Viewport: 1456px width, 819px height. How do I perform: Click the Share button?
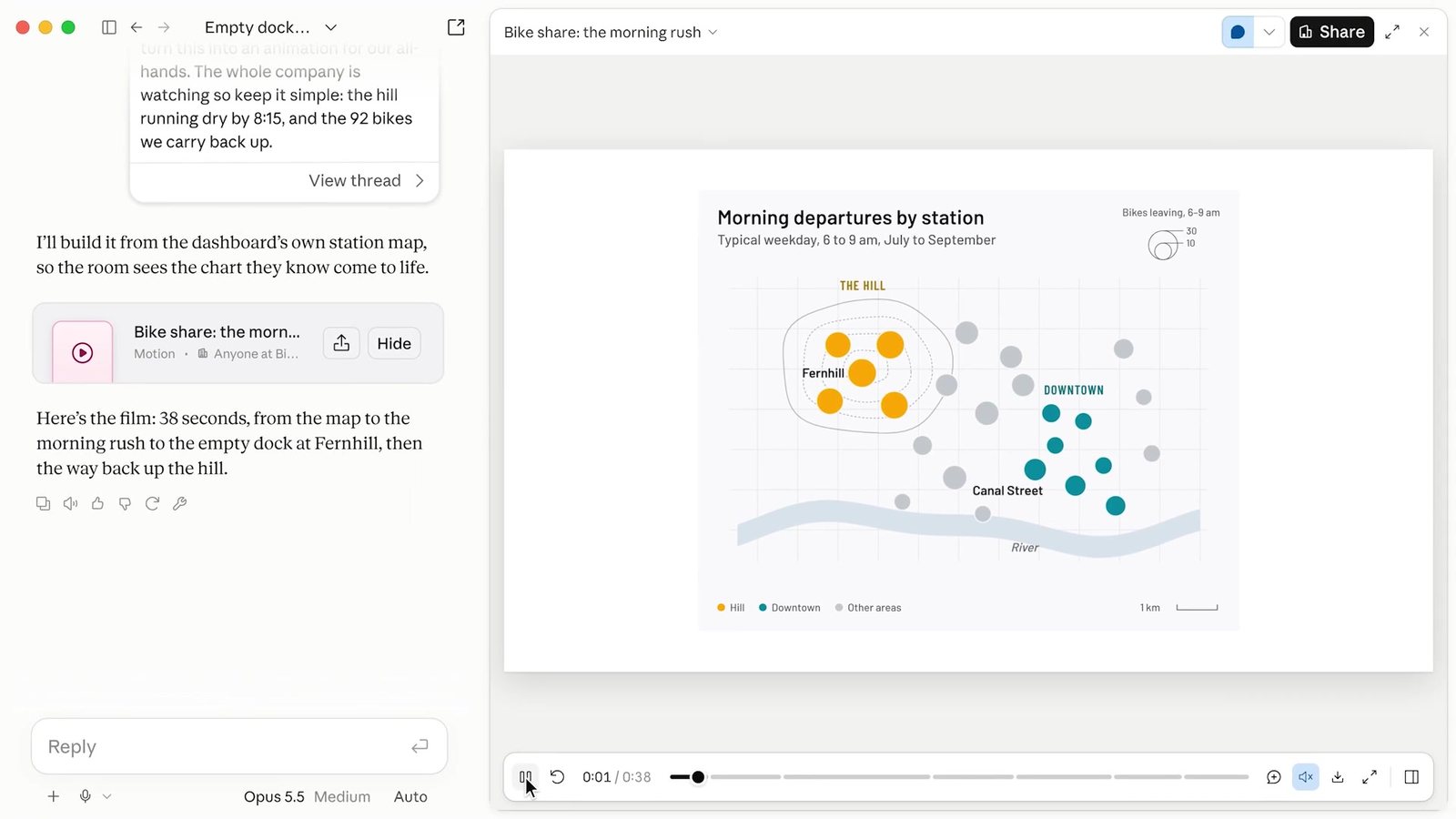(x=1331, y=32)
